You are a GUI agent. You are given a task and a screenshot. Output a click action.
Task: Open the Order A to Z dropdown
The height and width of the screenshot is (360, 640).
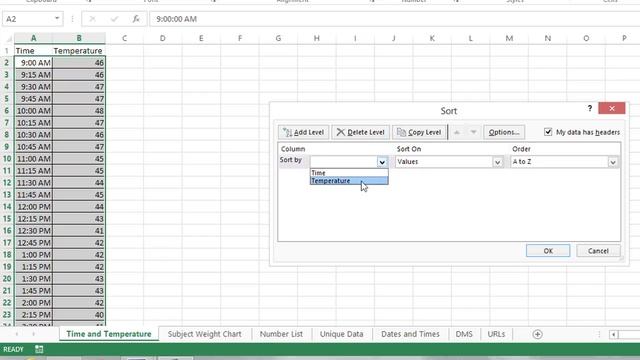[x=613, y=162]
